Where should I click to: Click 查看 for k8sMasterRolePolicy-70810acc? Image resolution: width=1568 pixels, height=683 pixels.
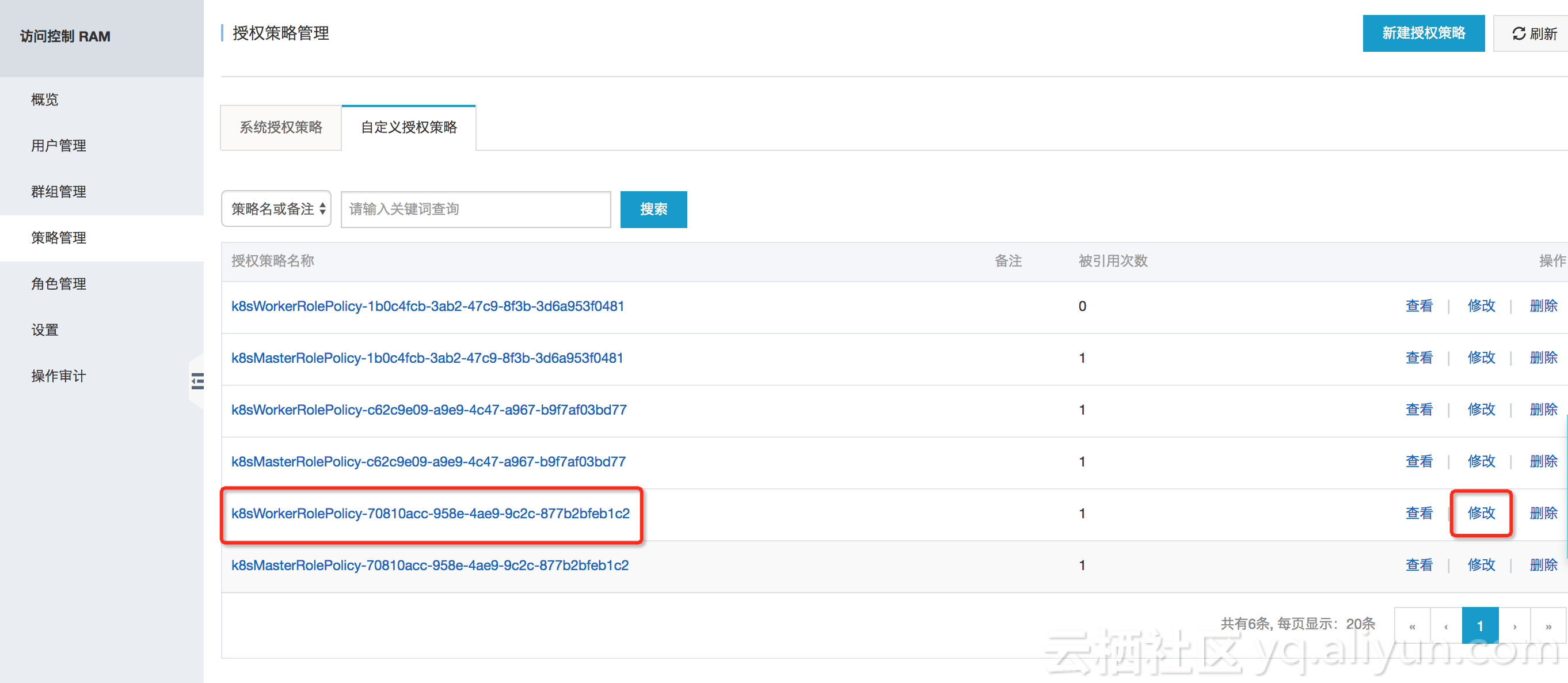point(1419,565)
